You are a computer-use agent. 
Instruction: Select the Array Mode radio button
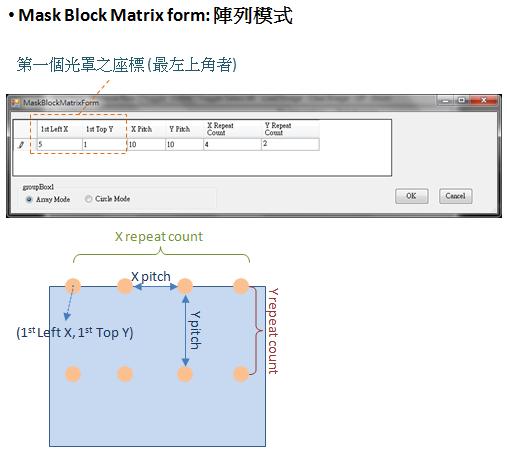[29, 200]
